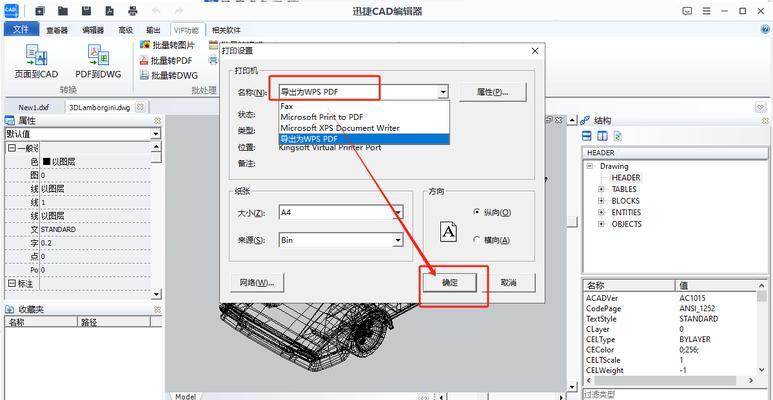
Task: Collapse the 标注 property group
Action: pyautogui.click(x=11, y=283)
